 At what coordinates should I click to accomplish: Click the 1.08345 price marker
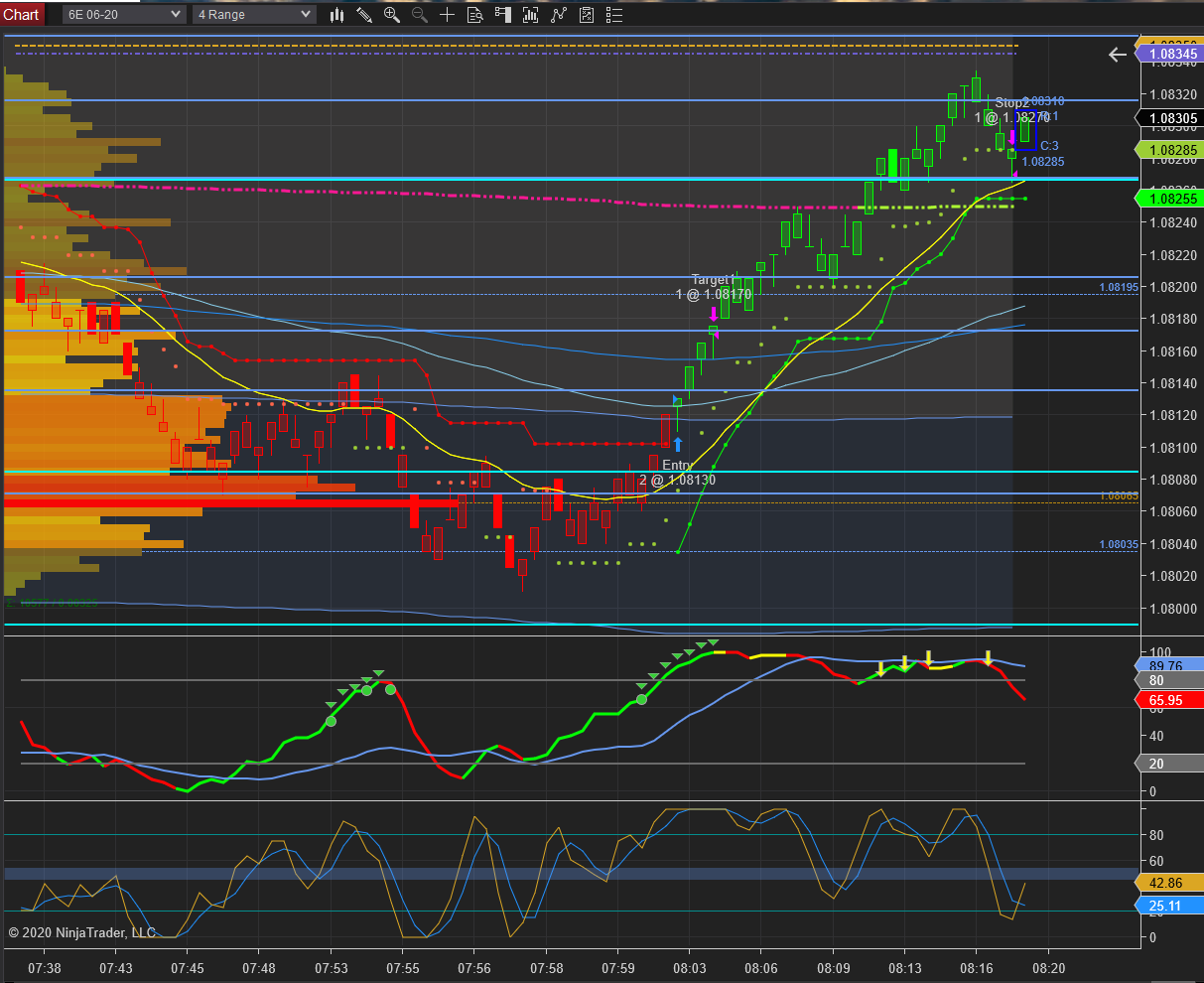pos(1169,56)
